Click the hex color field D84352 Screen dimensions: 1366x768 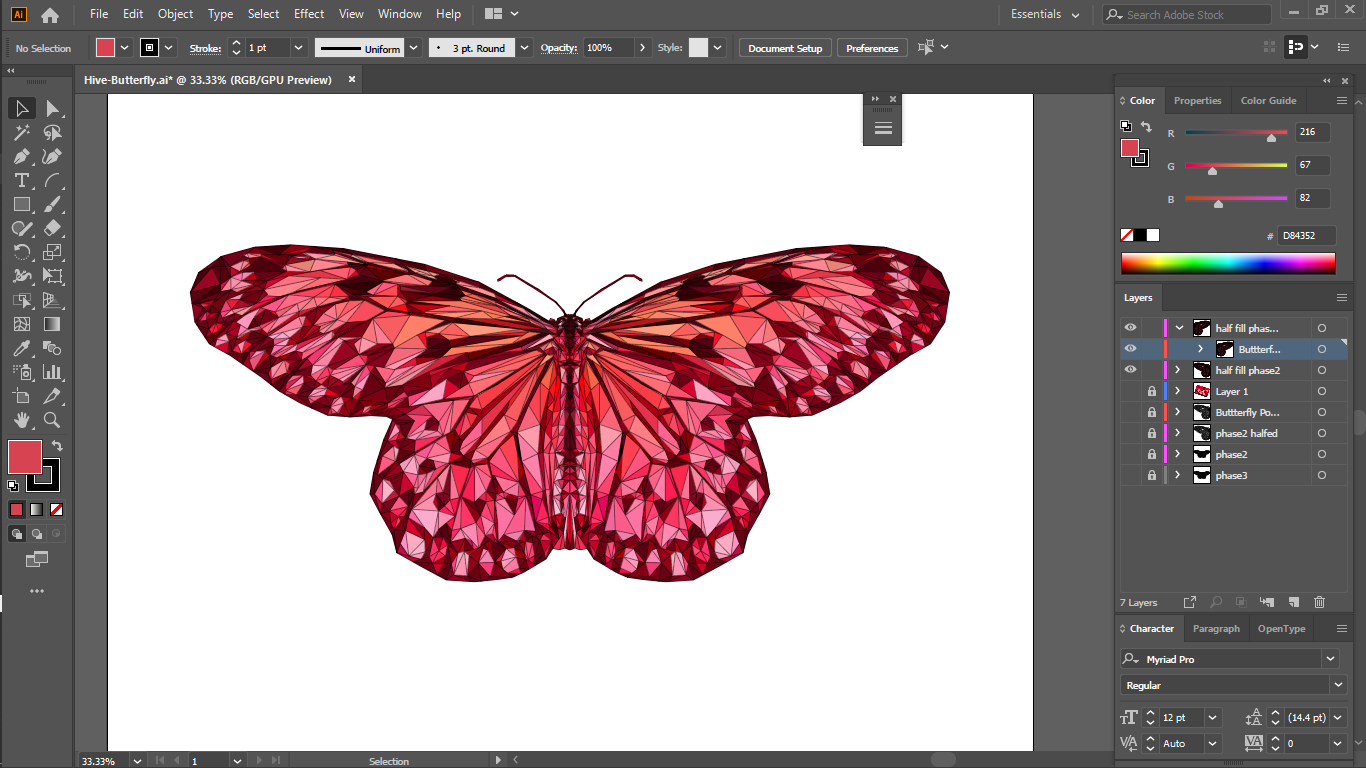(1305, 236)
